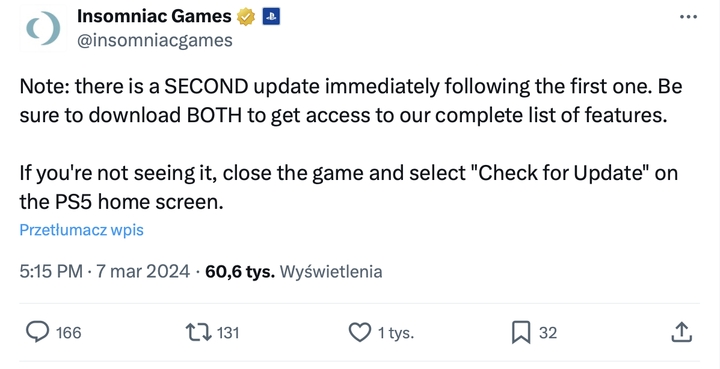The height and width of the screenshot is (369, 720).
Task: Click the repost arrows icon
Action: [198, 332]
